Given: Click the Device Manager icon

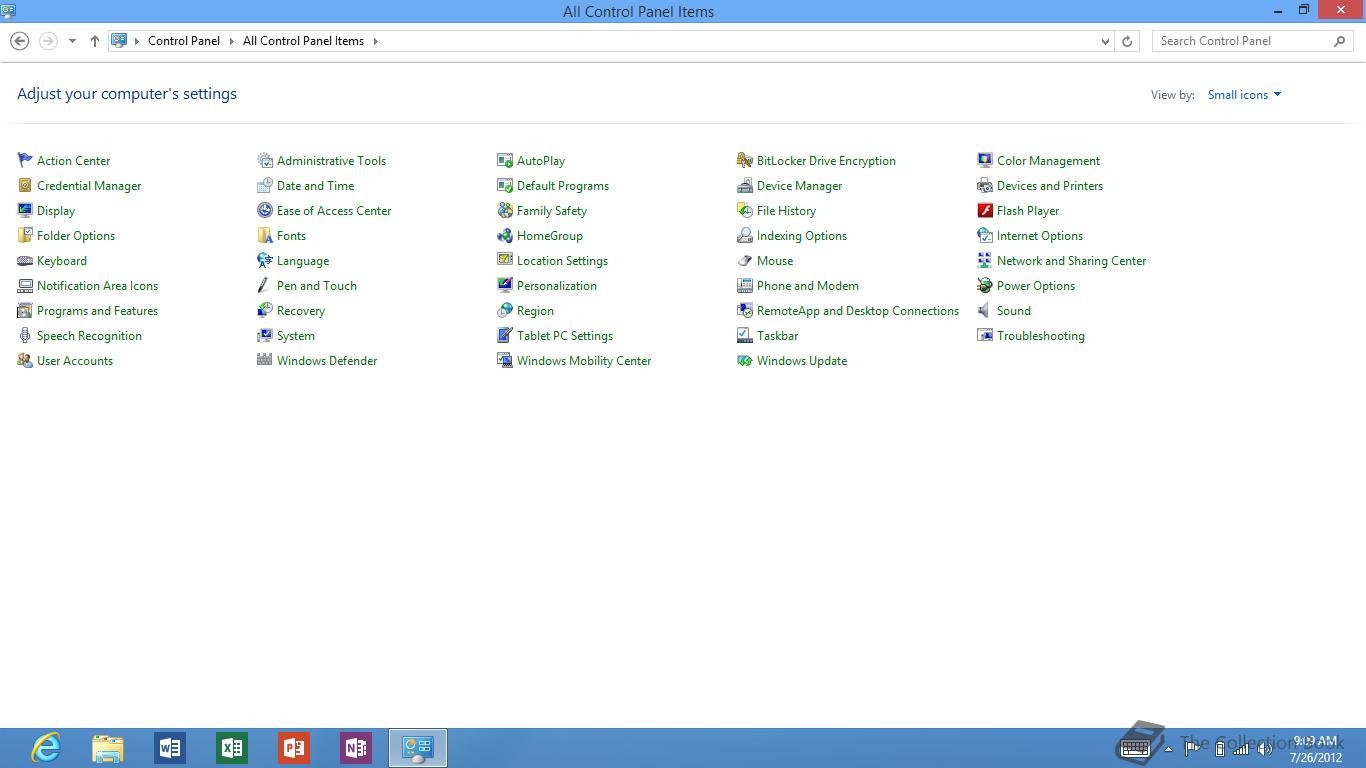Looking at the screenshot, I should pyautogui.click(x=745, y=185).
